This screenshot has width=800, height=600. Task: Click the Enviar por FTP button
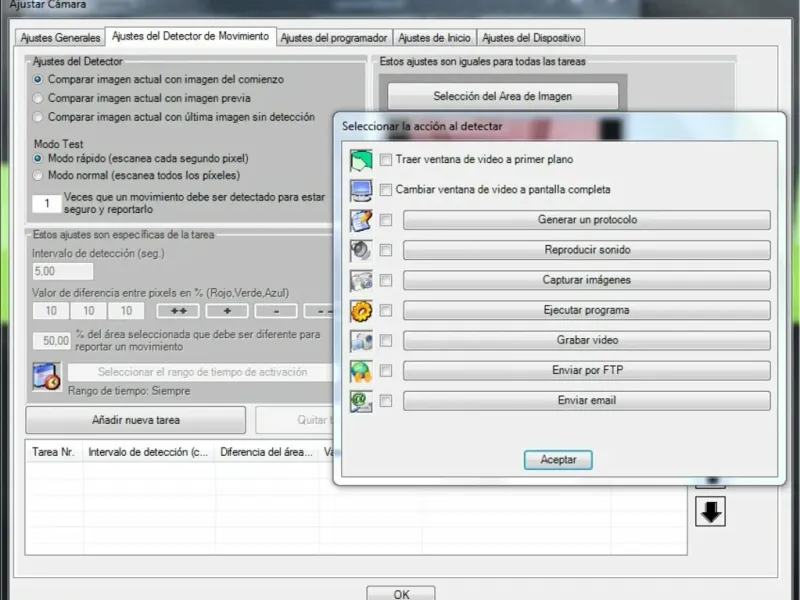pos(587,370)
